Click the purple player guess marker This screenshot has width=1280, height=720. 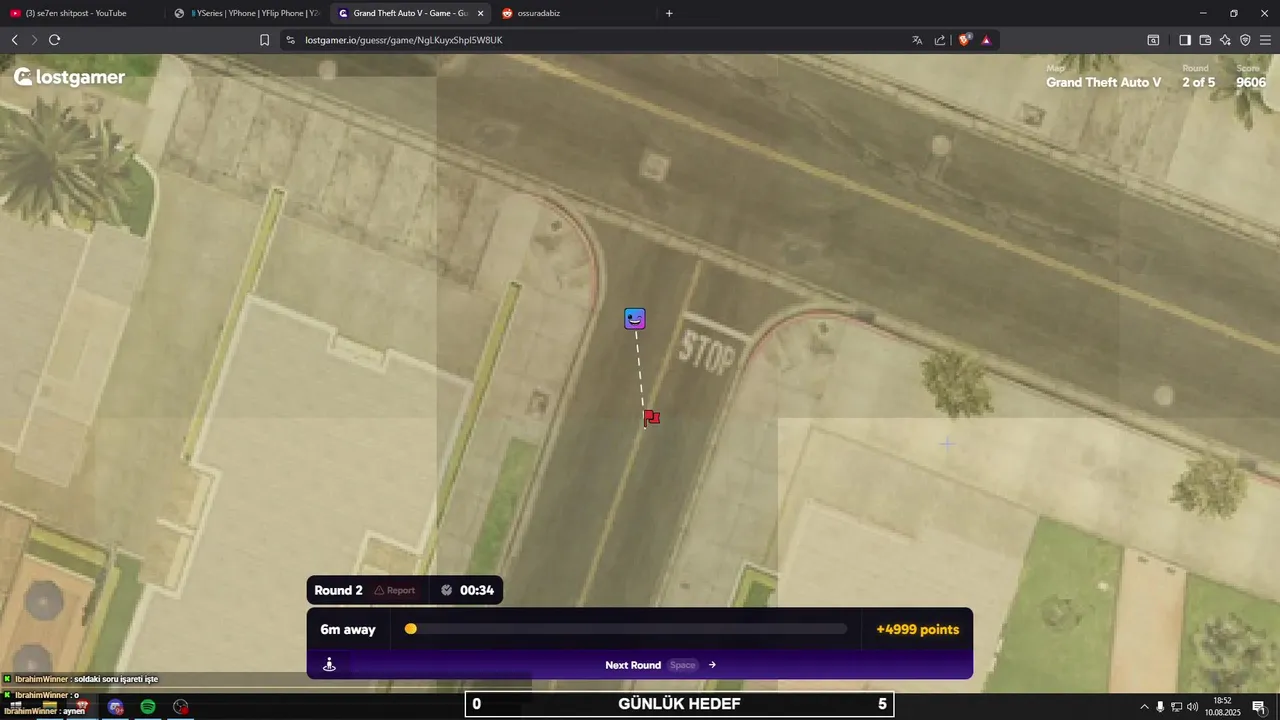coord(635,319)
